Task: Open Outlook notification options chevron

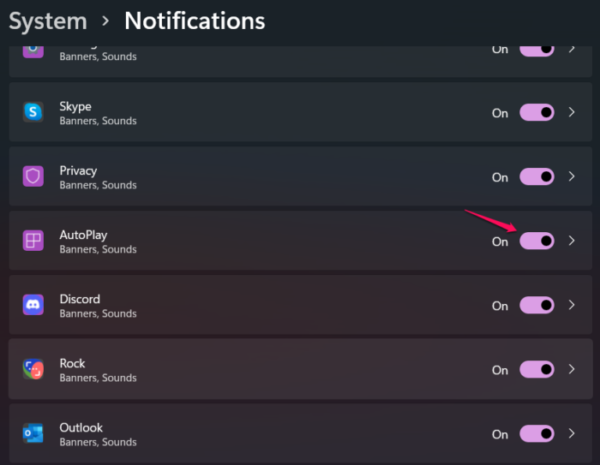Action: (572, 434)
